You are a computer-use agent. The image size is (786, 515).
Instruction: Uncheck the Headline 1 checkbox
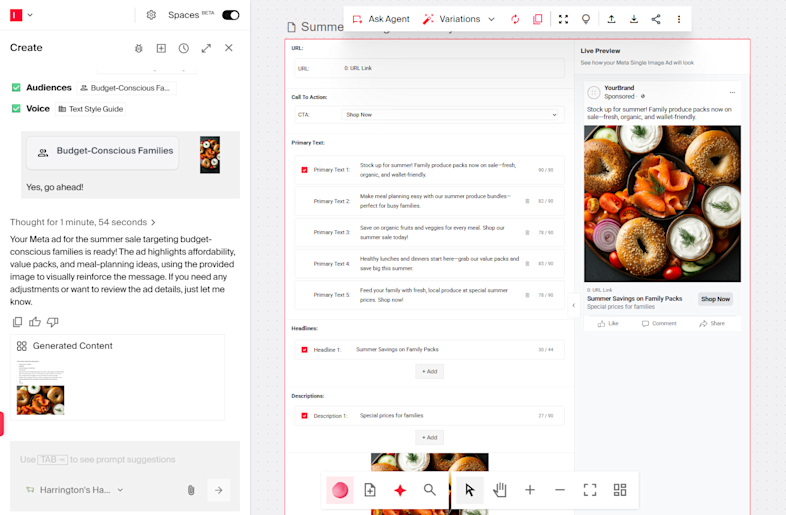pyautogui.click(x=304, y=350)
